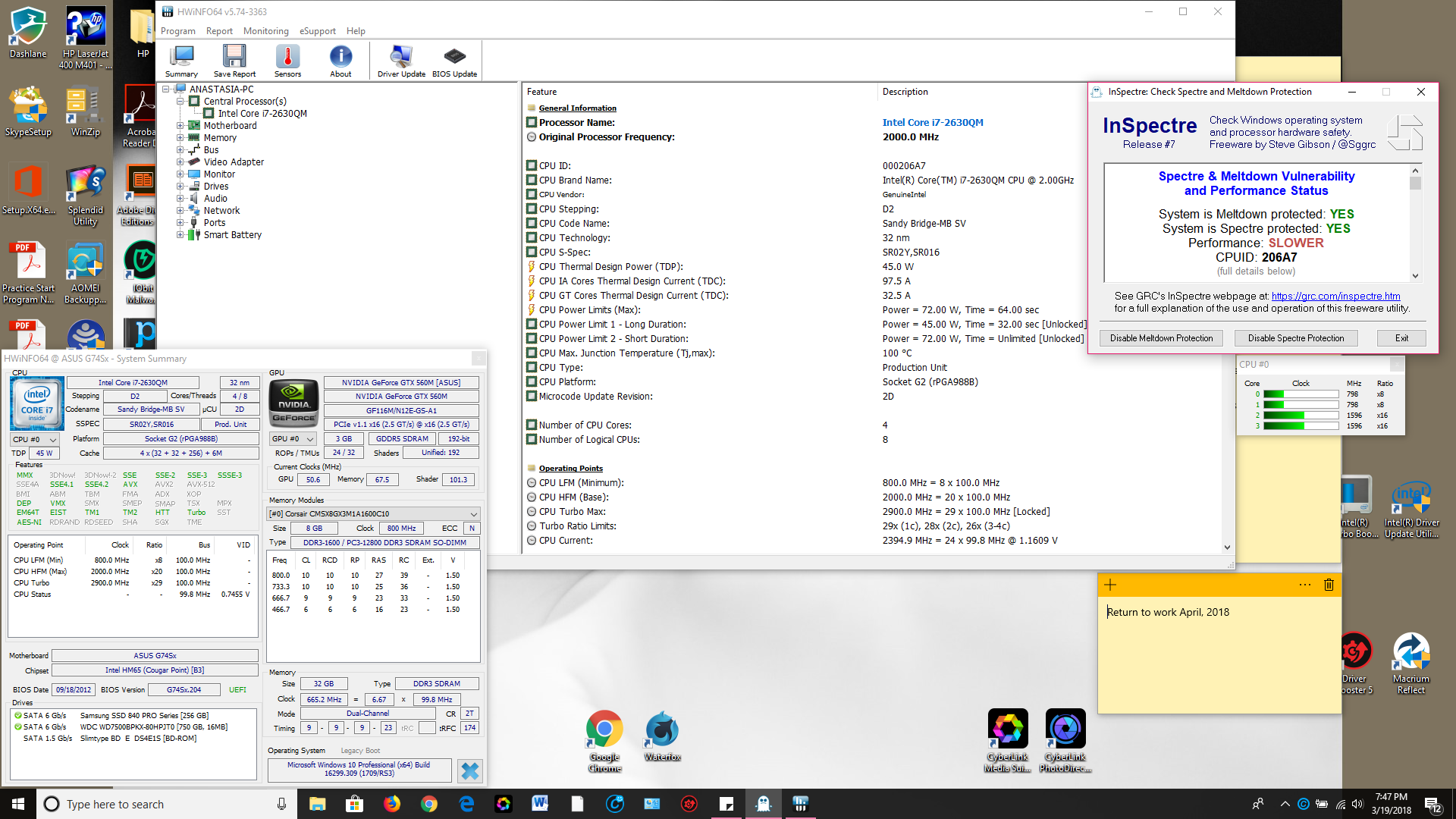This screenshot has width=1456, height=819.
Task: Select Intel Core i7-2630QM tree item
Action: (262, 114)
